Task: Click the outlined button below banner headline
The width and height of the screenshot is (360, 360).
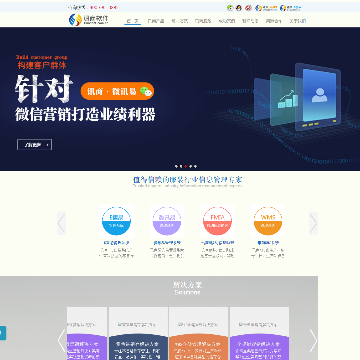Action: tap(34, 145)
